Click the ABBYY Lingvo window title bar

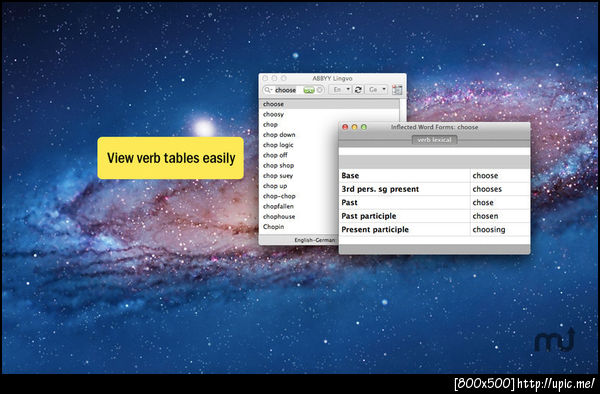tap(332, 78)
